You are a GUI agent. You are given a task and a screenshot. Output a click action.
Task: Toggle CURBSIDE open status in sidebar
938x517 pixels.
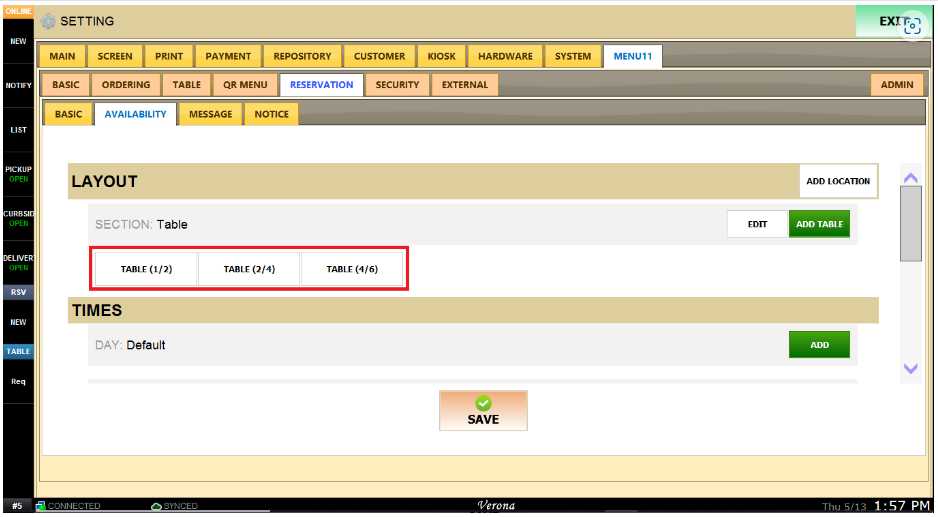point(18,218)
